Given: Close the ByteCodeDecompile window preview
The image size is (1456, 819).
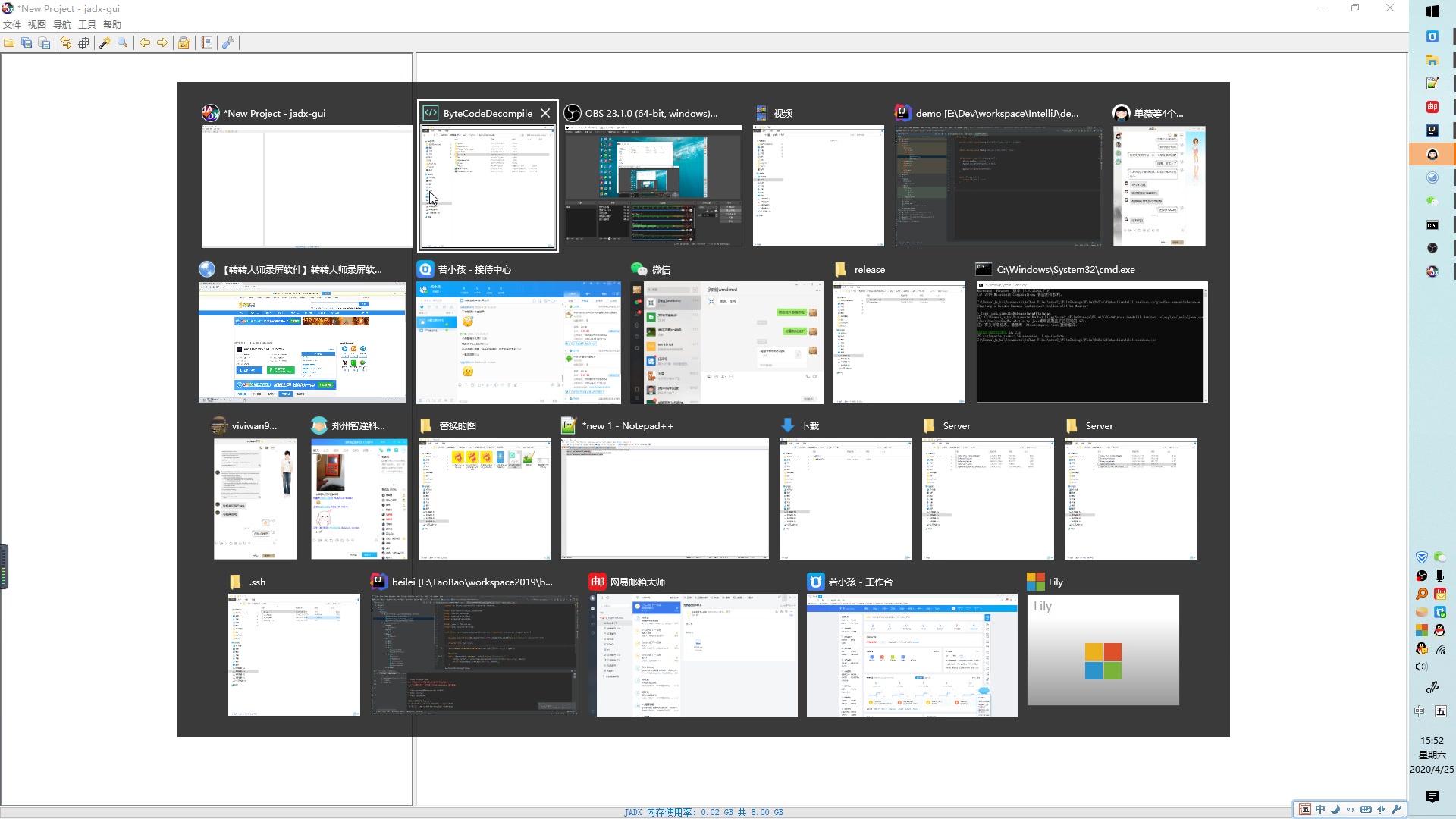Looking at the screenshot, I should click(545, 113).
